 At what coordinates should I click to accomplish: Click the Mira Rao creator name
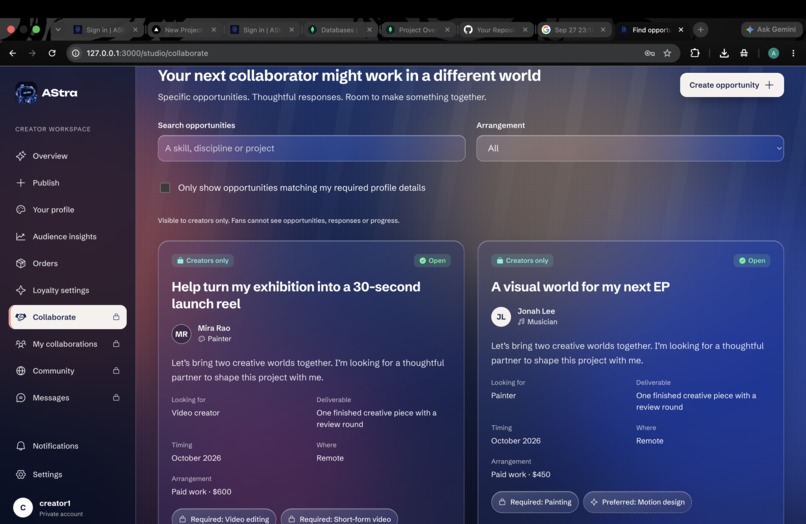click(214, 328)
